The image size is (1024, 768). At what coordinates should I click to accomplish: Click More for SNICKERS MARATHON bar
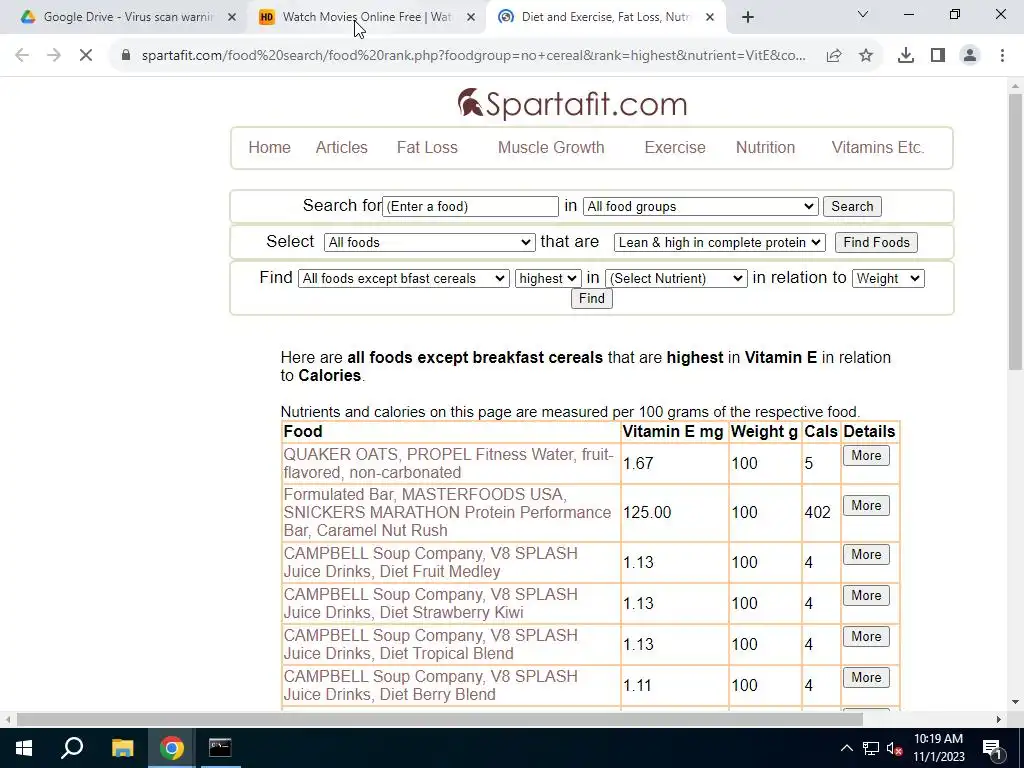point(866,505)
